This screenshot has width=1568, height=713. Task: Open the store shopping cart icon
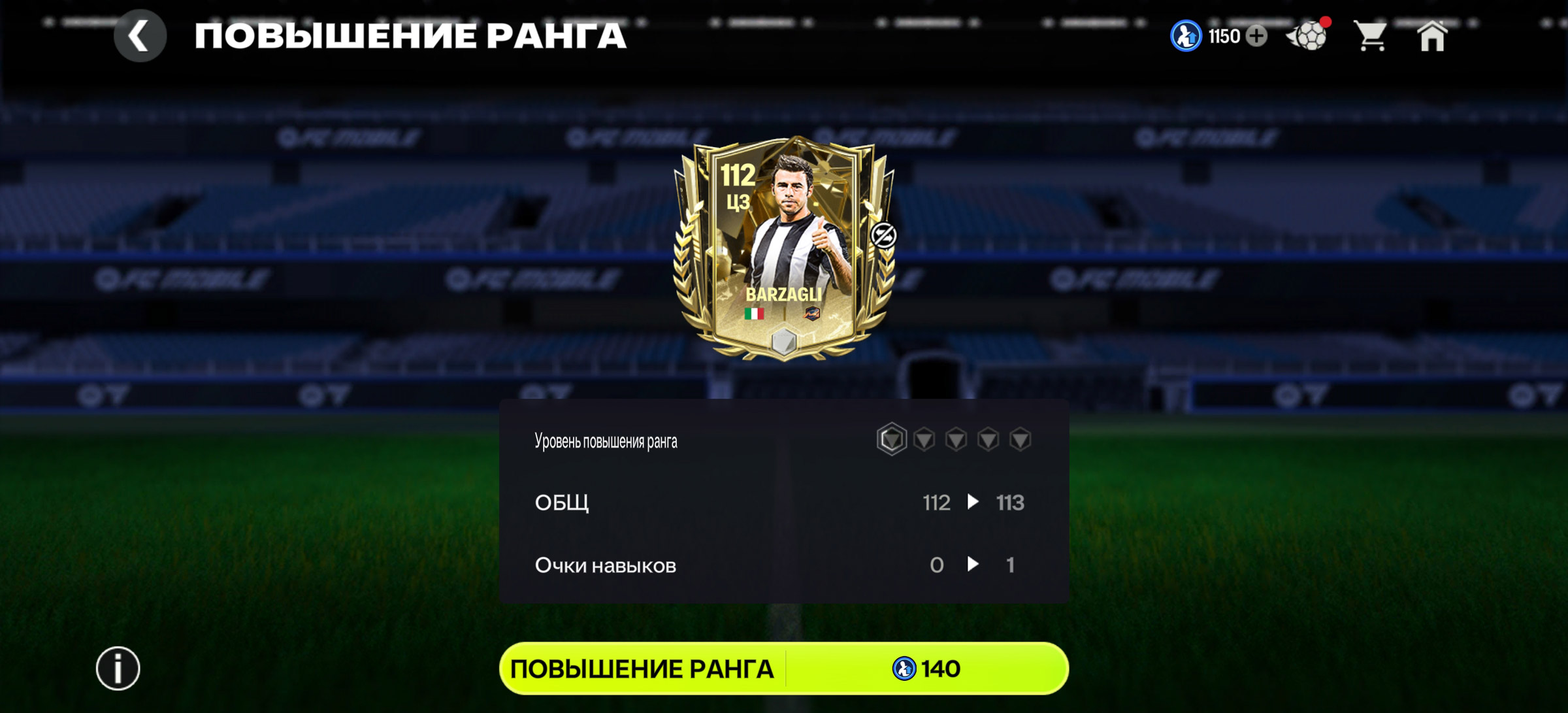1371,35
